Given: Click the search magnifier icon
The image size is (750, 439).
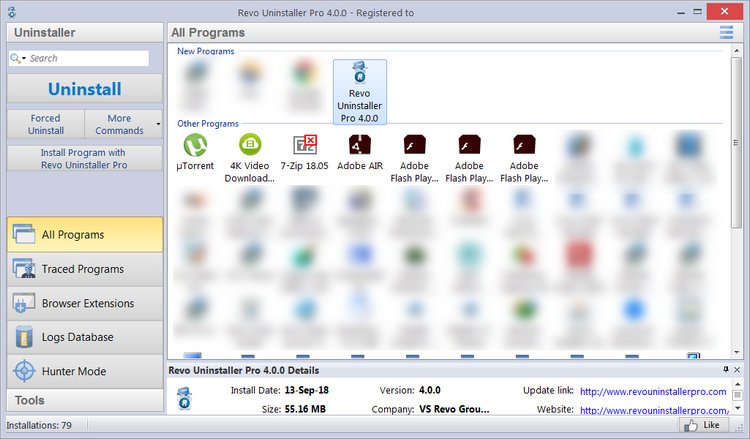Looking at the screenshot, I should [15, 58].
